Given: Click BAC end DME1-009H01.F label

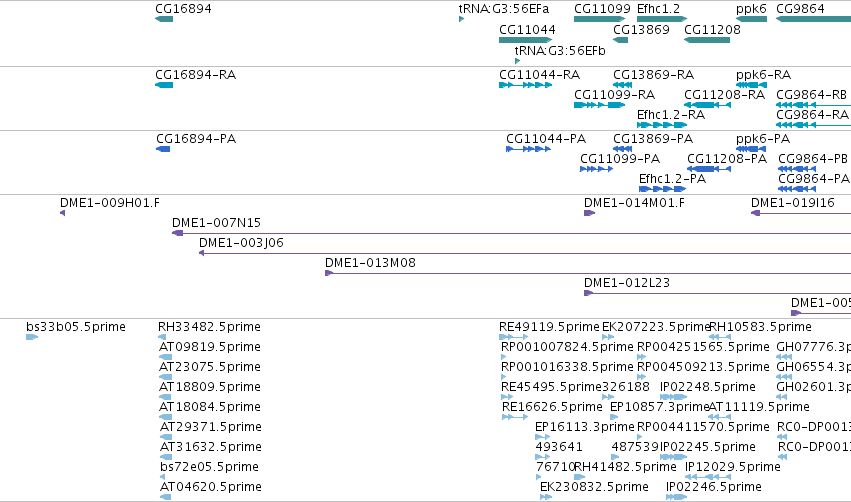Looking at the screenshot, I should (x=110, y=202).
